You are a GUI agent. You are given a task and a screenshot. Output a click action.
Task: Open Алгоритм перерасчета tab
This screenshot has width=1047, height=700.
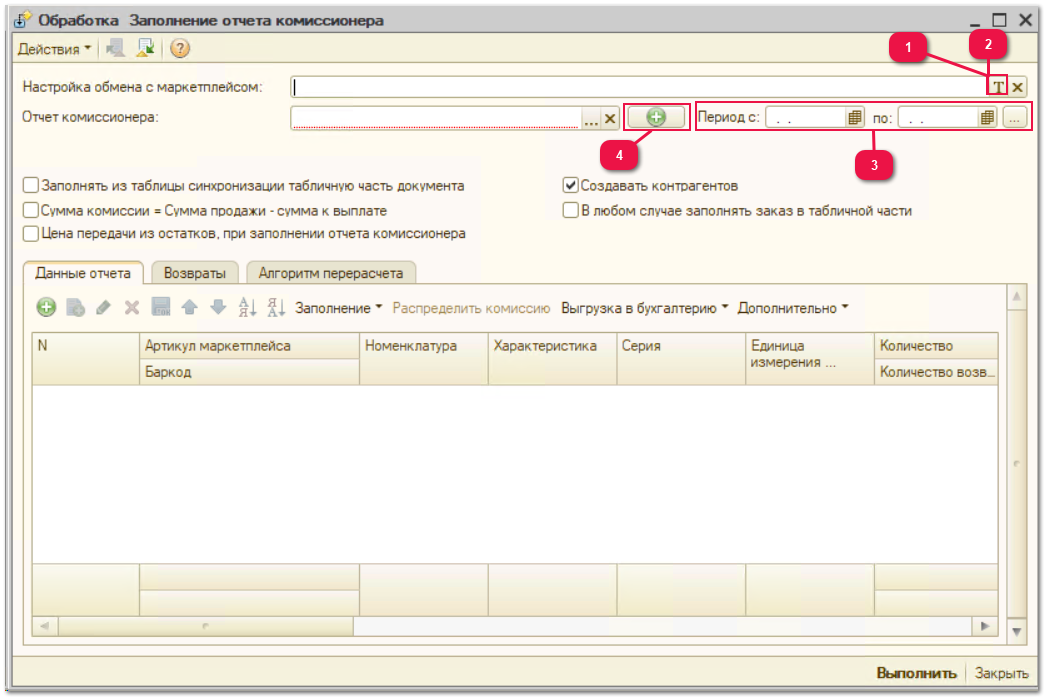click(x=331, y=273)
